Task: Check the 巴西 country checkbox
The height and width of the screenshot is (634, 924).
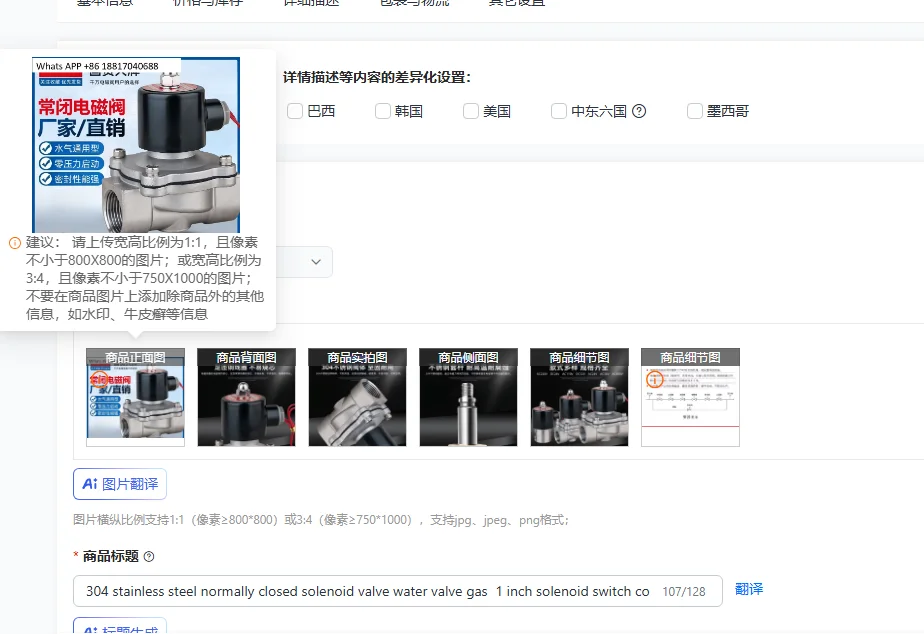Action: (x=295, y=111)
